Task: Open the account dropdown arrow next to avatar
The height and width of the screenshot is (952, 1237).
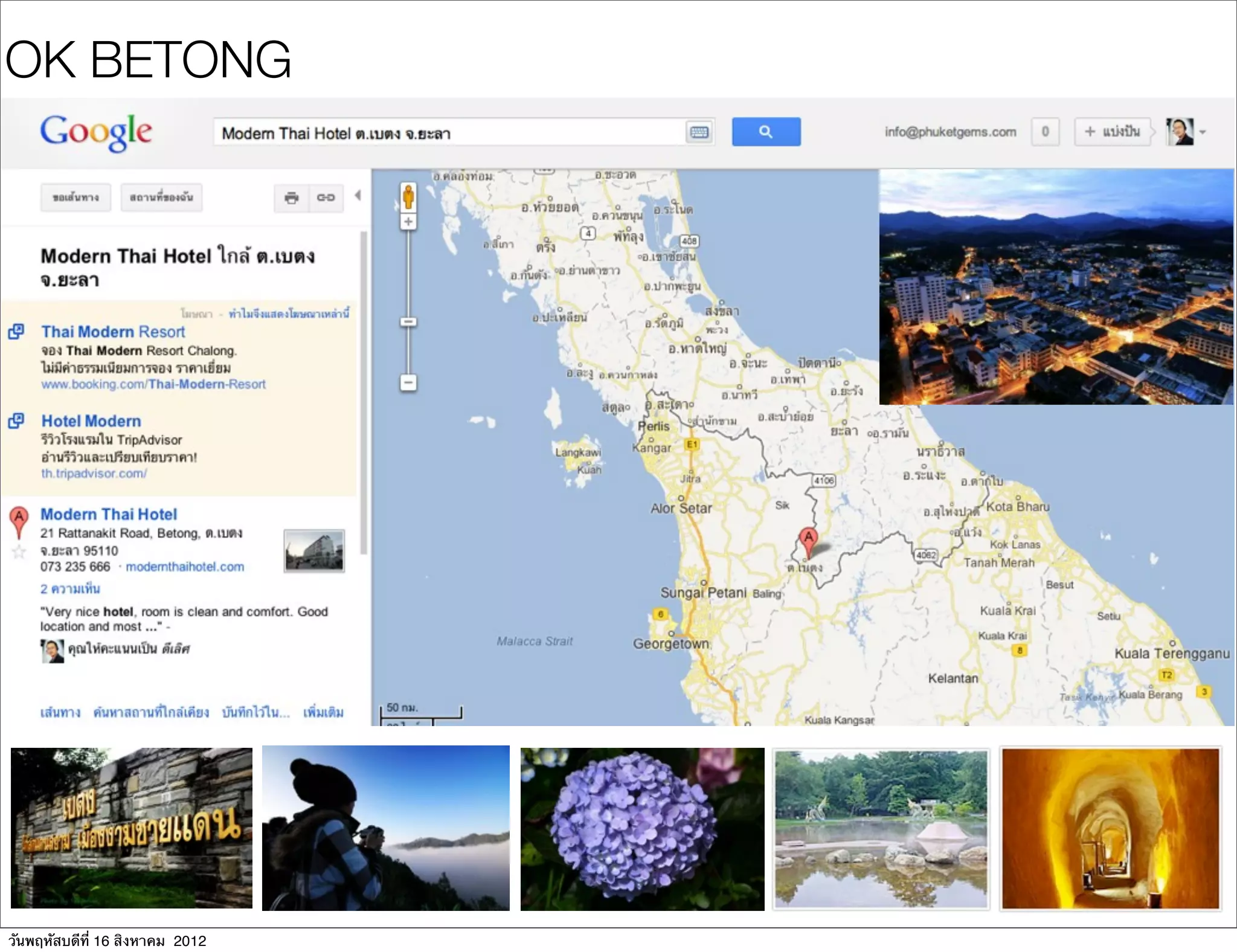Action: pyautogui.click(x=1203, y=132)
